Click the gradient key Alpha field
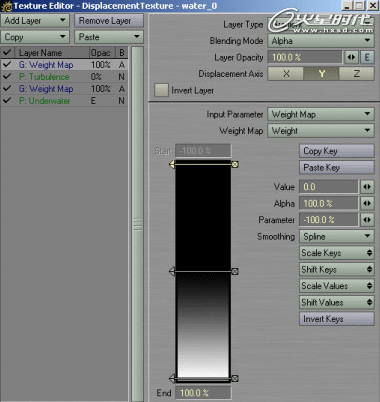 point(329,203)
